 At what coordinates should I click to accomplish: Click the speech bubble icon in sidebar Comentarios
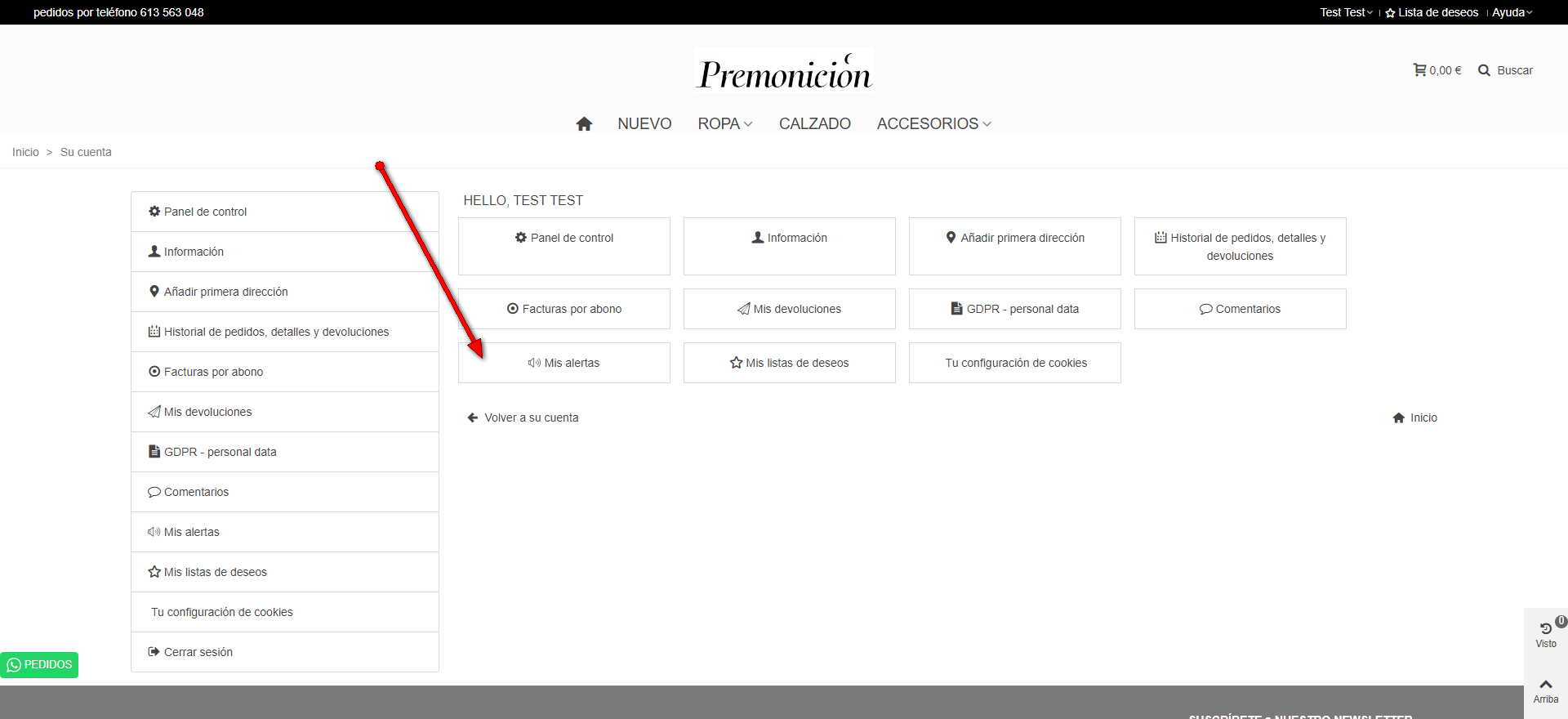click(x=154, y=492)
